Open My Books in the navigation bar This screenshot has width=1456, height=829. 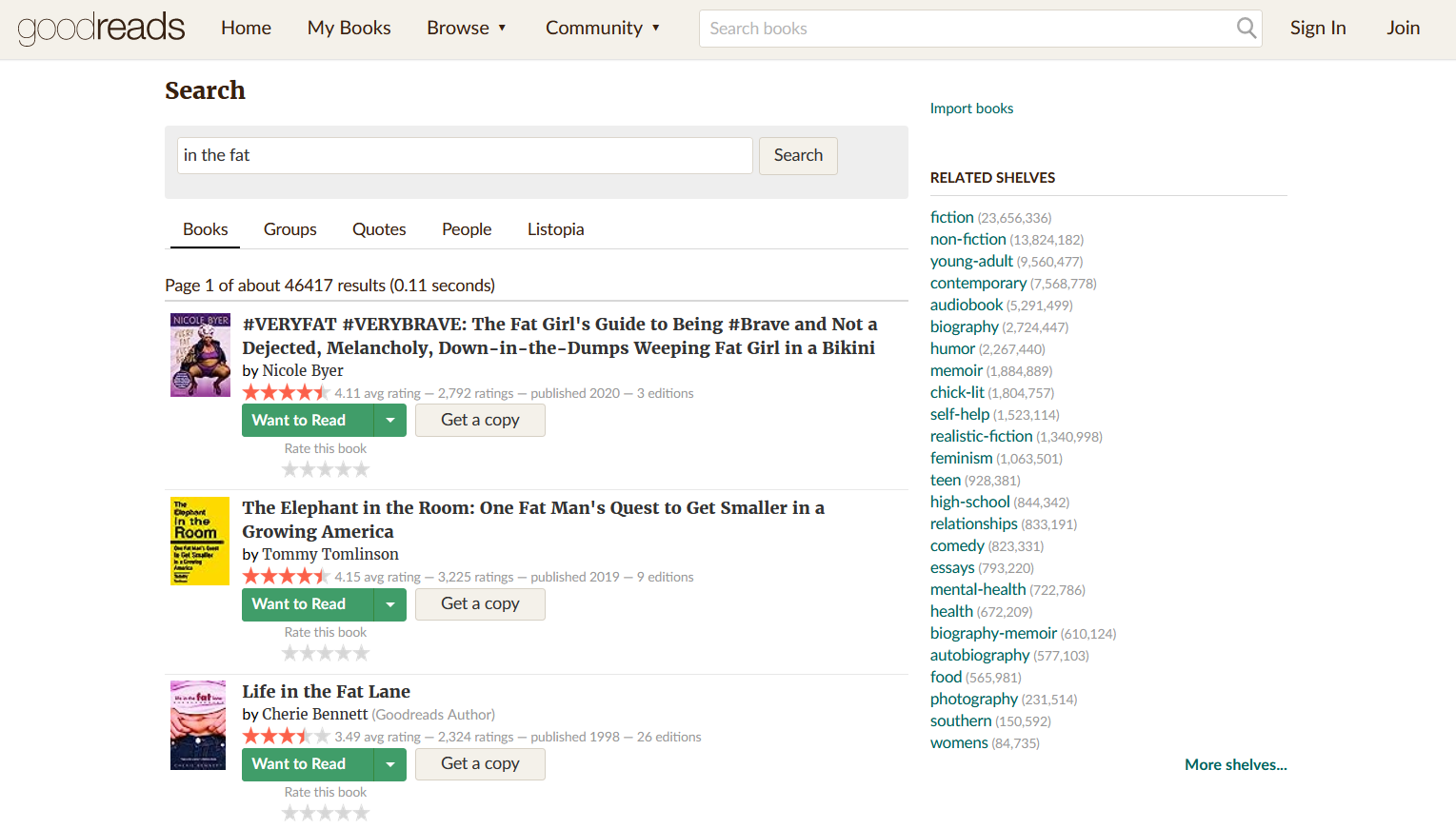[349, 28]
